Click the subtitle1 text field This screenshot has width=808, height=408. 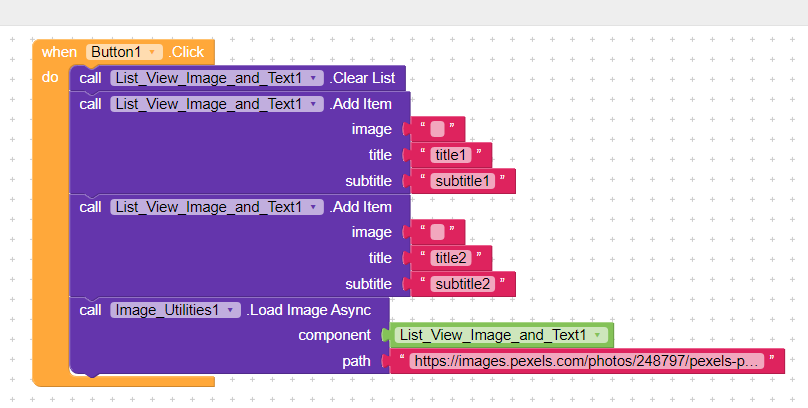[463, 181]
